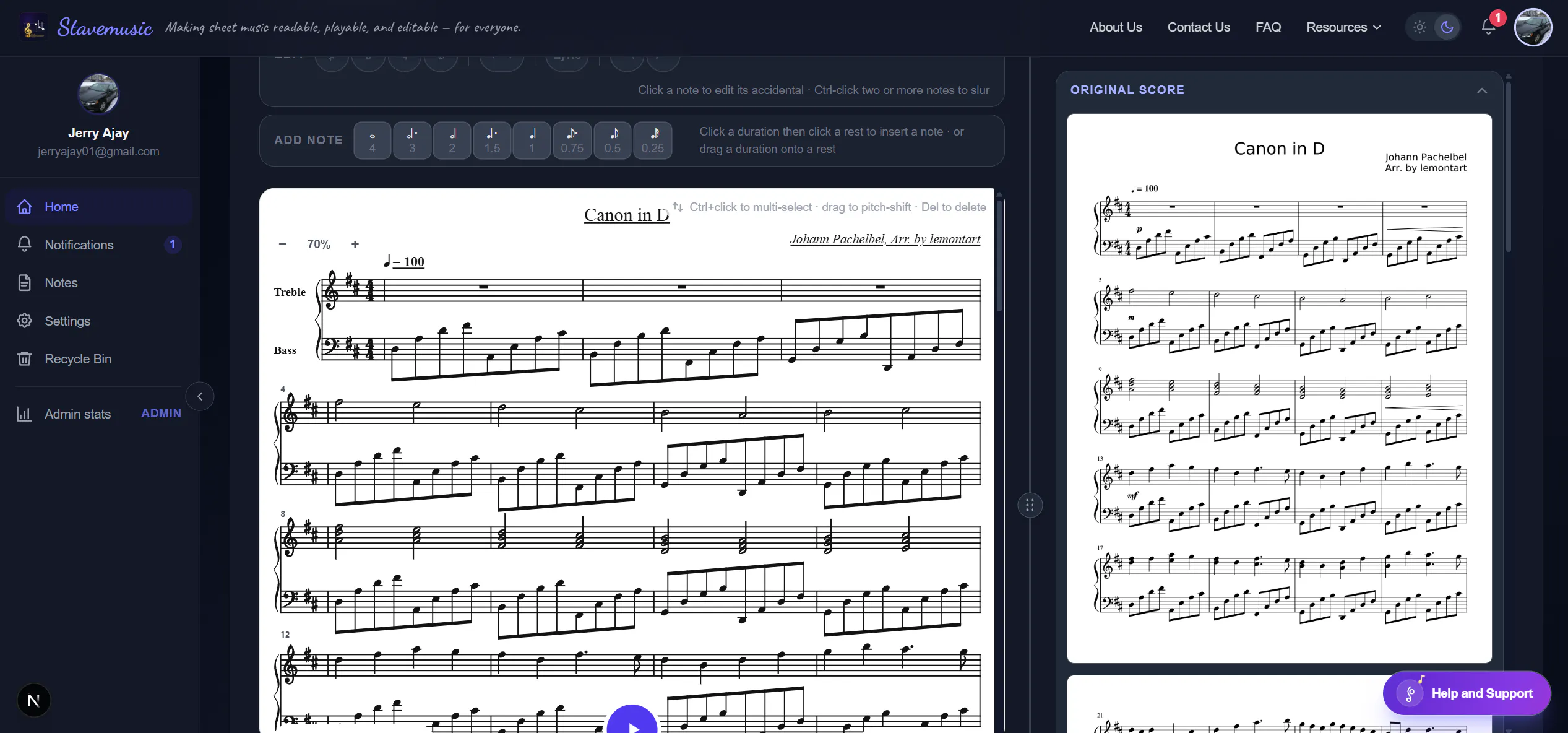Image resolution: width=1568 pixels, height=733 pixels.
Task: Click the Treble staff label
Action: point(290,292)
